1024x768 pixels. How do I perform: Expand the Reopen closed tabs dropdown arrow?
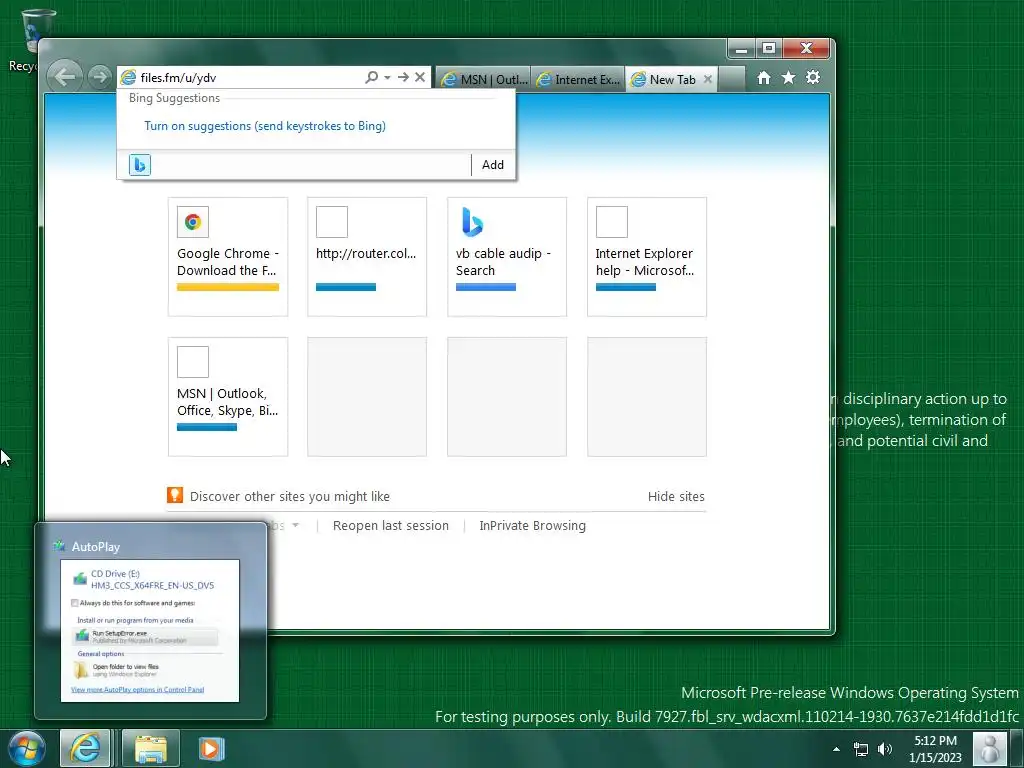point(295,525)
